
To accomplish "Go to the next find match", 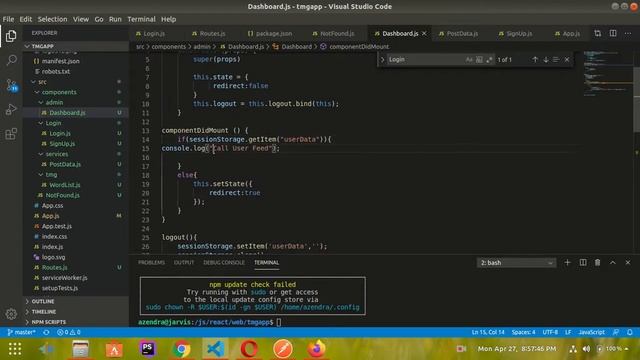I will click(x=546, y=60).
